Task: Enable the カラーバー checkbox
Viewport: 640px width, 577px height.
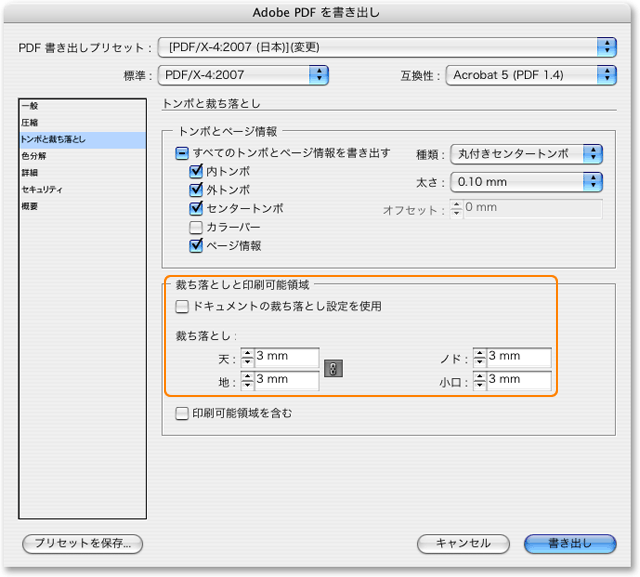Action: pyautogui.click(x=196, y=227)
